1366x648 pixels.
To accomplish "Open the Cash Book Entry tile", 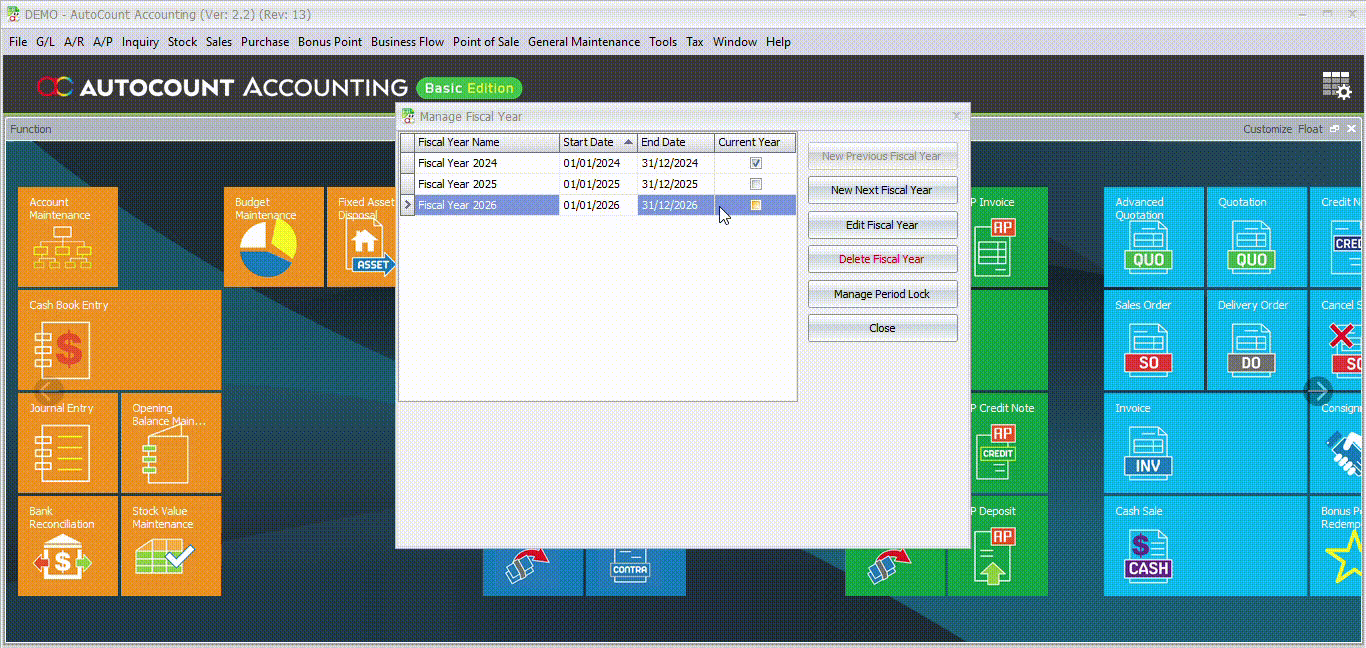I will [119, 340].
